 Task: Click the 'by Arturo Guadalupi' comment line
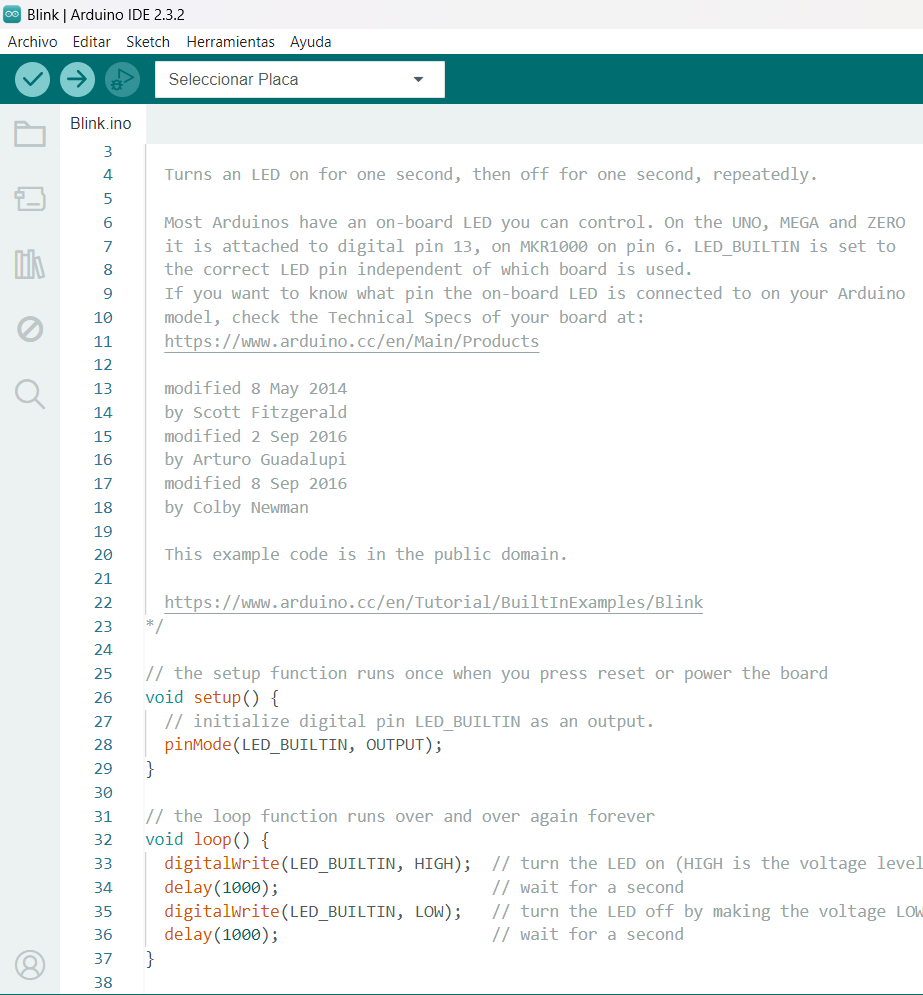[x=256, y=459]
